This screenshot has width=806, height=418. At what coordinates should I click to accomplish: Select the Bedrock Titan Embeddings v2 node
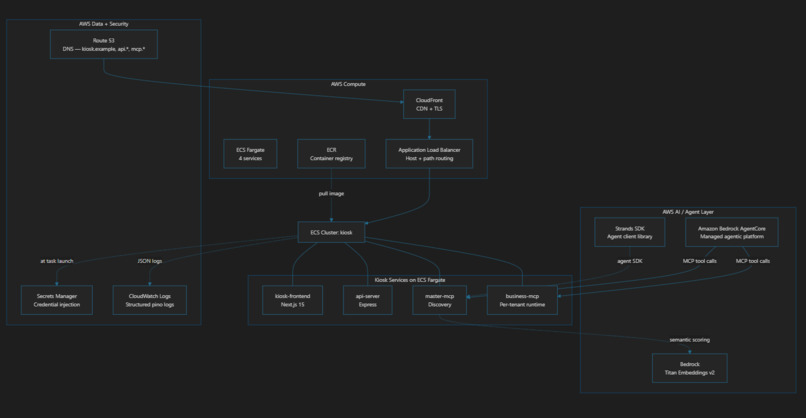[x=690, y=368]
